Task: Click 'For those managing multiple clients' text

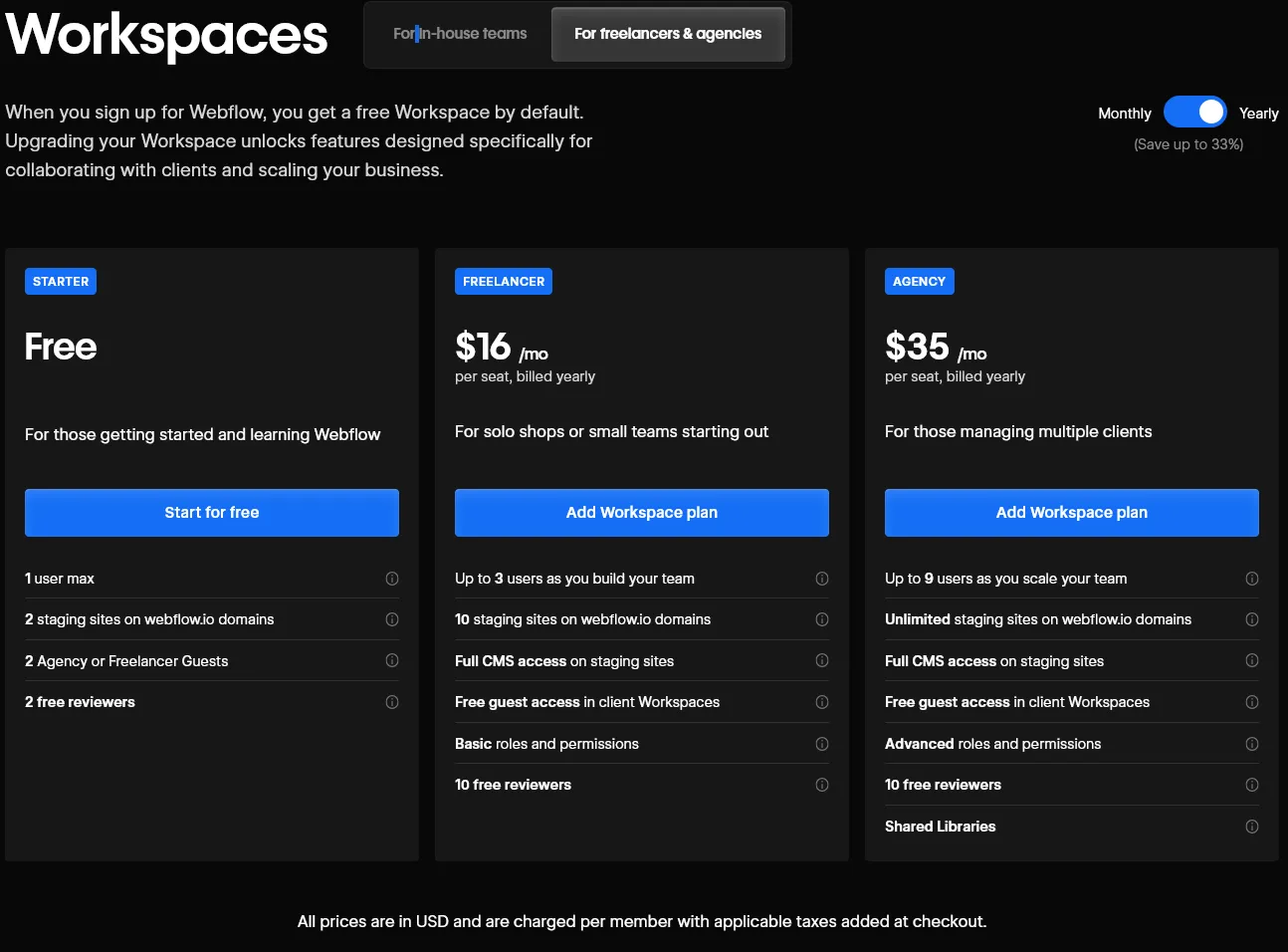Action: pyautogui.click(x=1018, y=431)
